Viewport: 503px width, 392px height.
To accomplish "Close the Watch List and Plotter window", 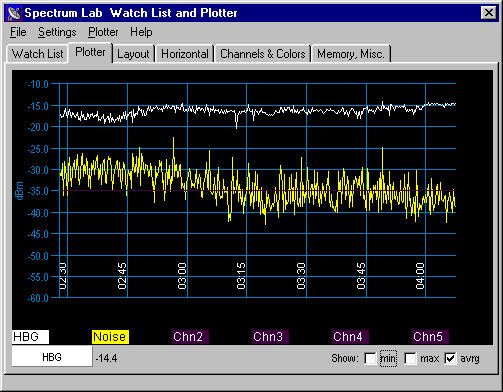I will [x=489, y=13].
